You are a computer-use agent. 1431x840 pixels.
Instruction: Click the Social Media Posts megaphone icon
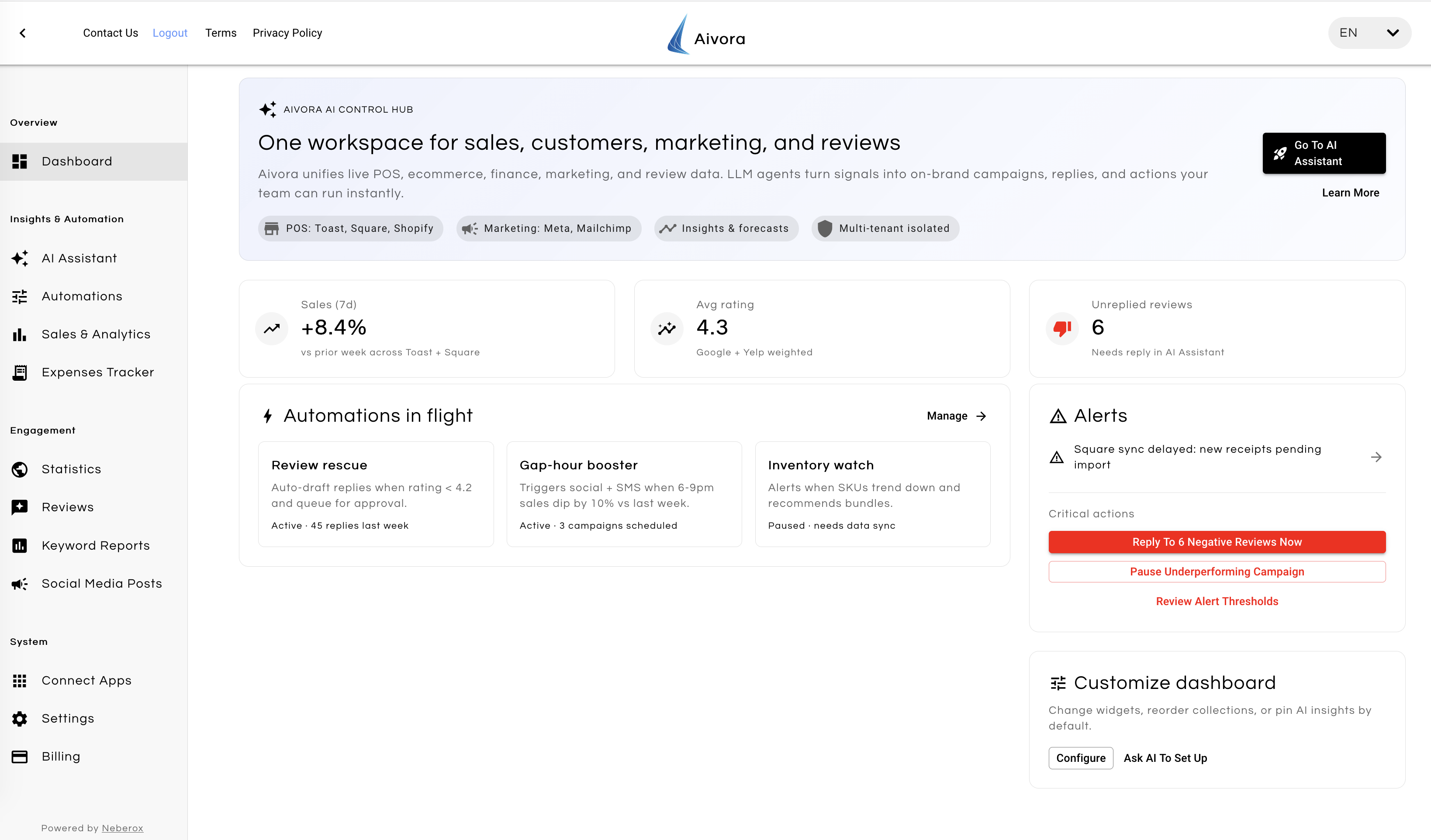click(x=20, y=583)
